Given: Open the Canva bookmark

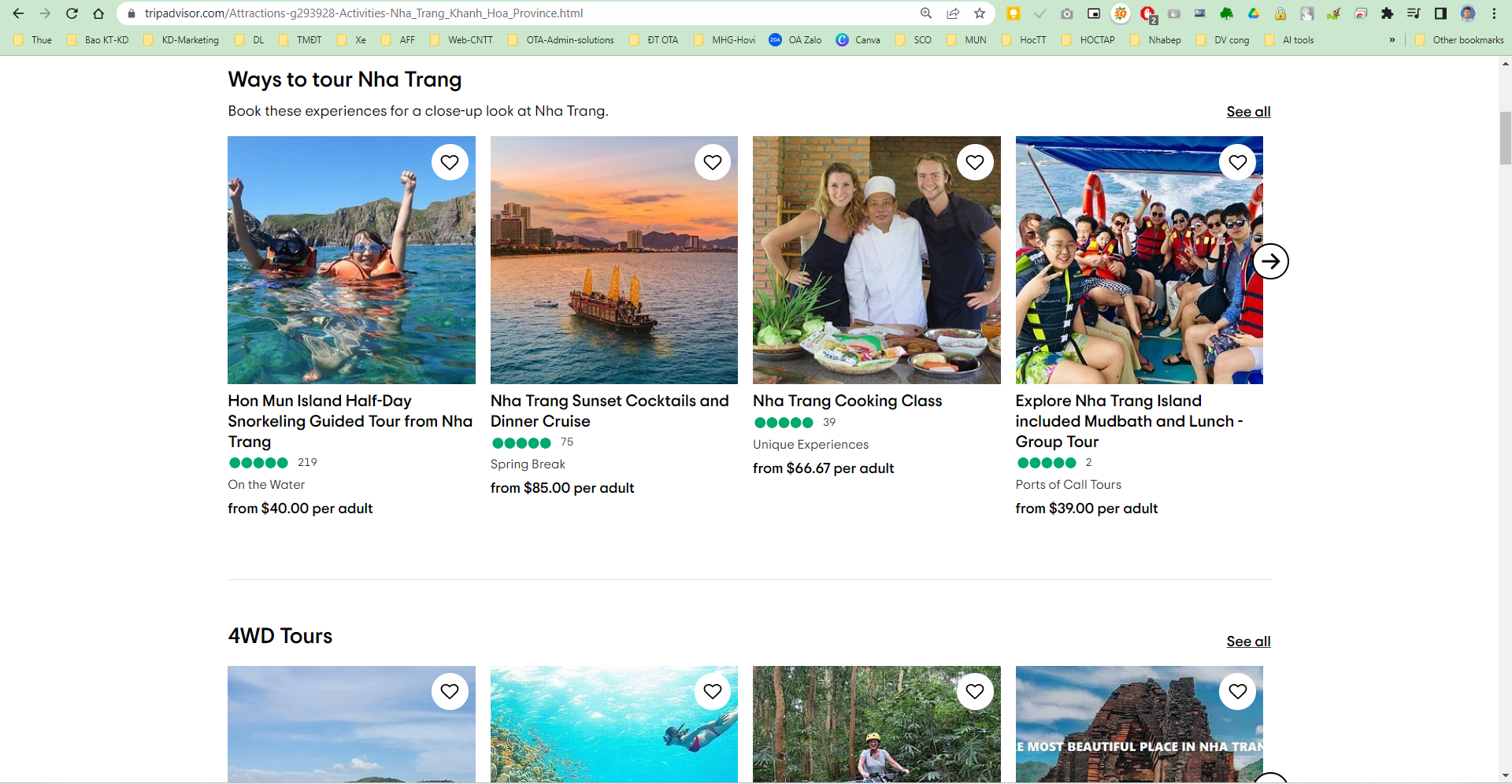Looking at the screenshot, I should tap(858, 40).
